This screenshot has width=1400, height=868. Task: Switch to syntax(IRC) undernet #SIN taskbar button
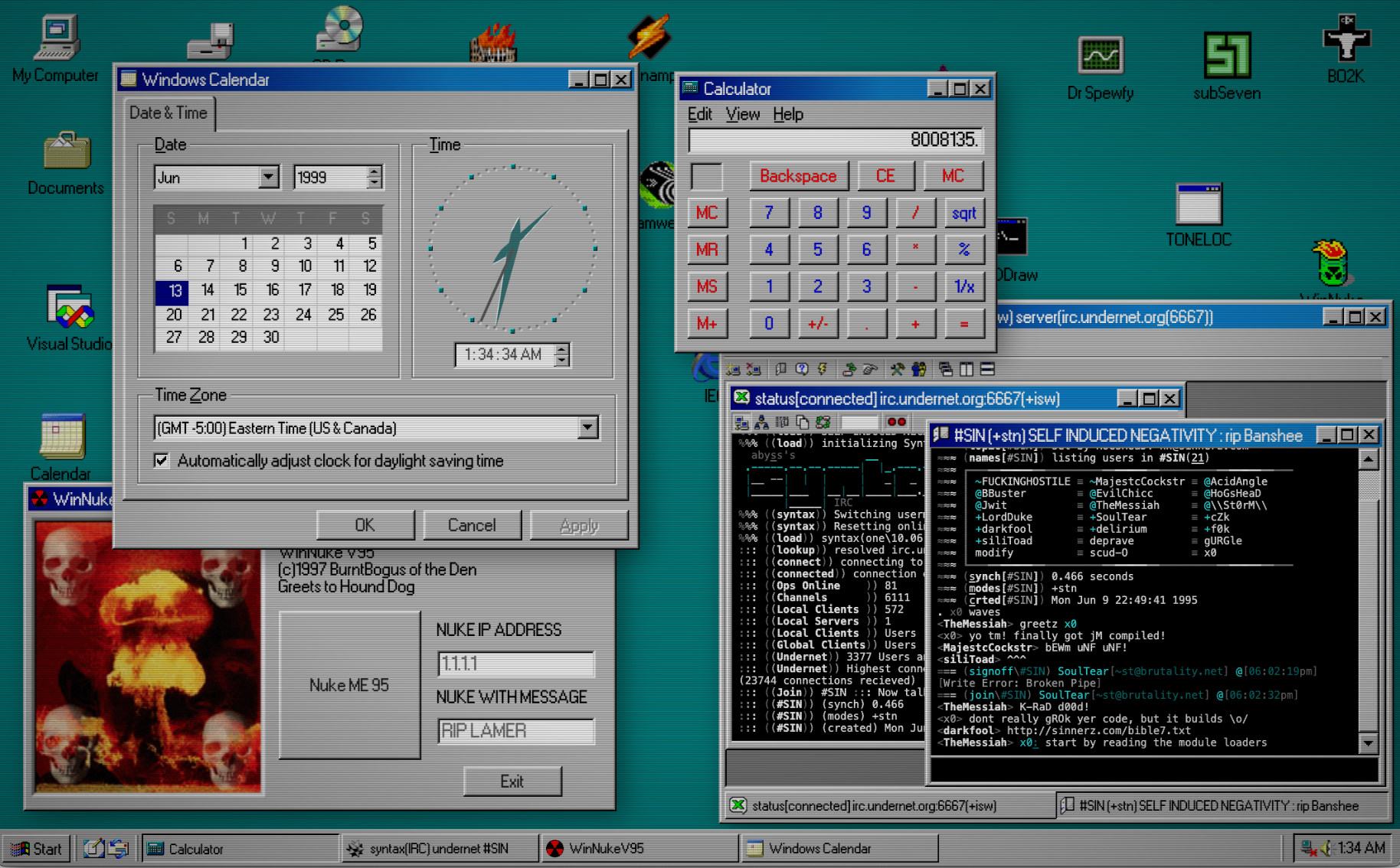(x=439, y=848)
